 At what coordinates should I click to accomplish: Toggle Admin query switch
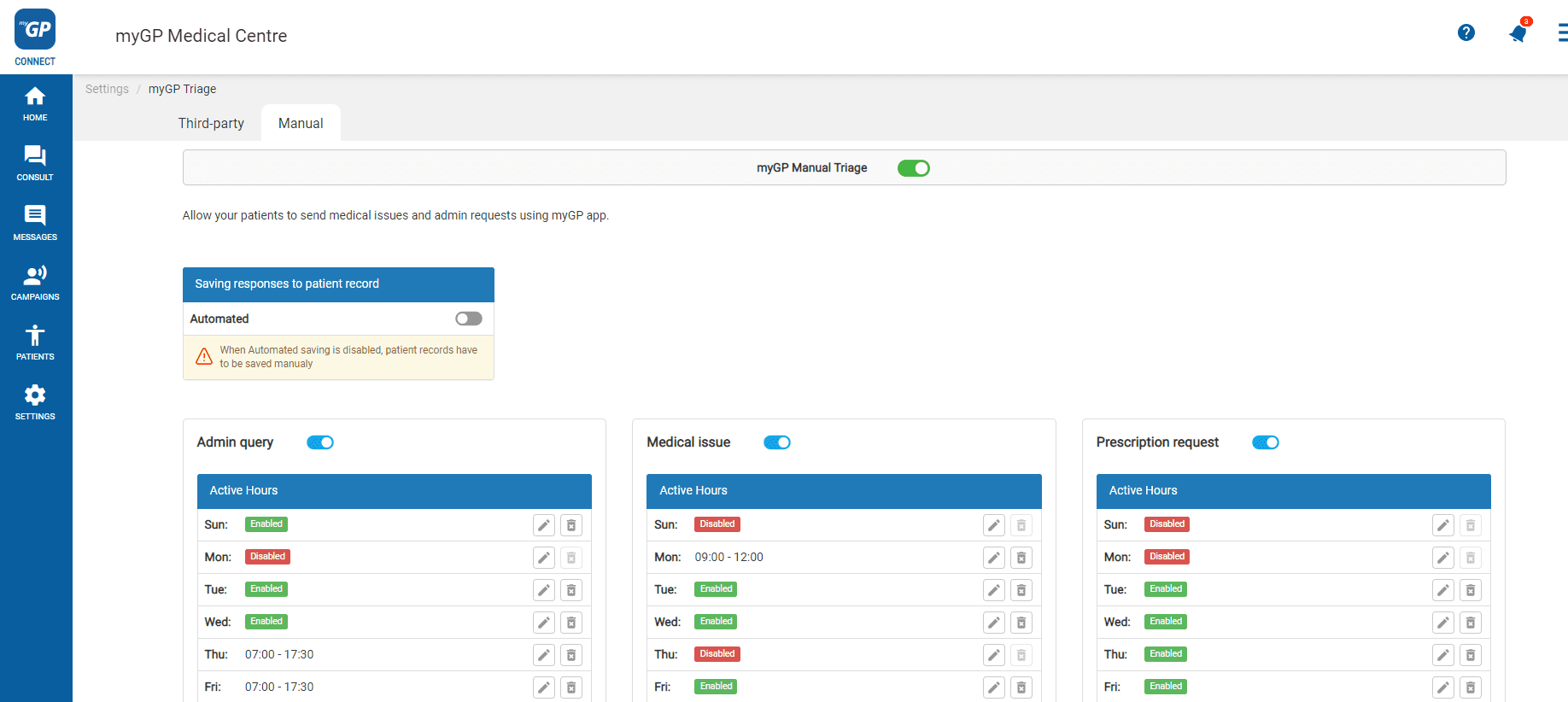click(x=320, y=442)
